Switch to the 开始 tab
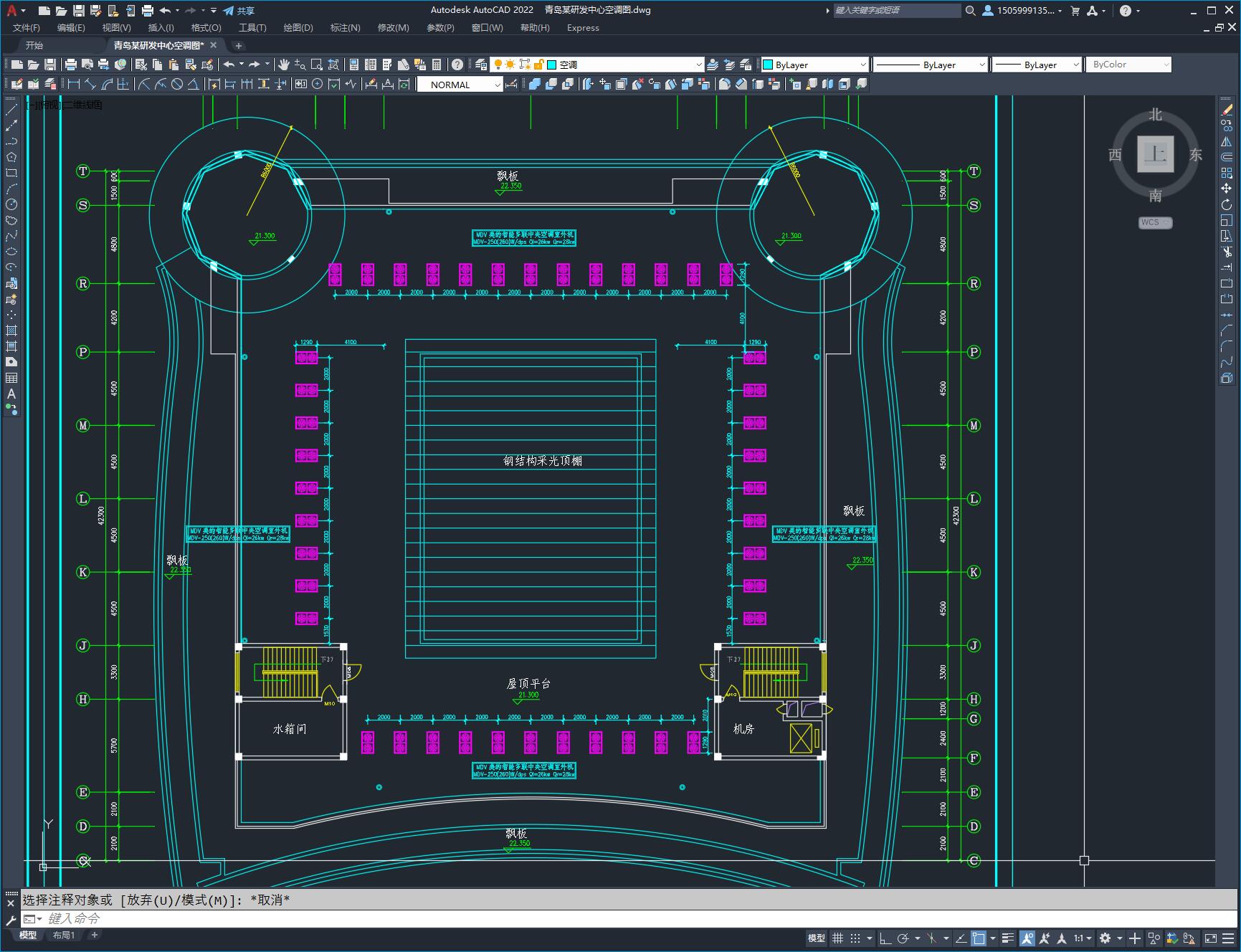1241x952 pixels. 34,45
